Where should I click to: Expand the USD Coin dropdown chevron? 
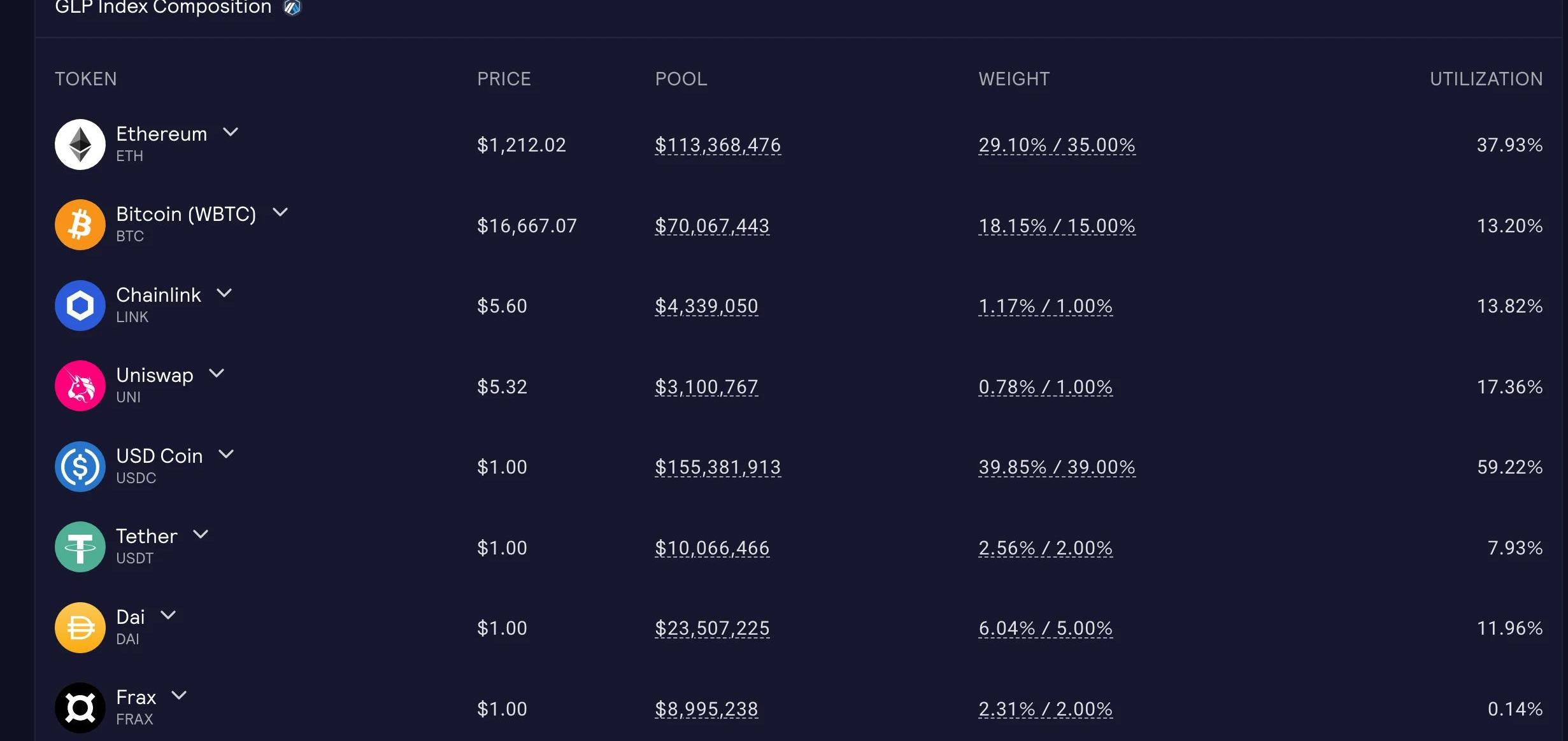coord(226,455)
